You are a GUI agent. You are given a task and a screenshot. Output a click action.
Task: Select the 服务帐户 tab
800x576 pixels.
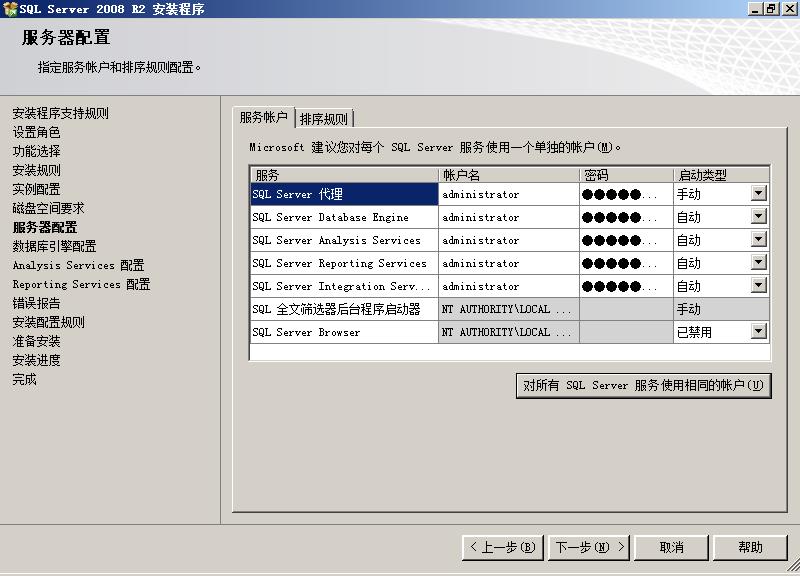tap(263, 118)
